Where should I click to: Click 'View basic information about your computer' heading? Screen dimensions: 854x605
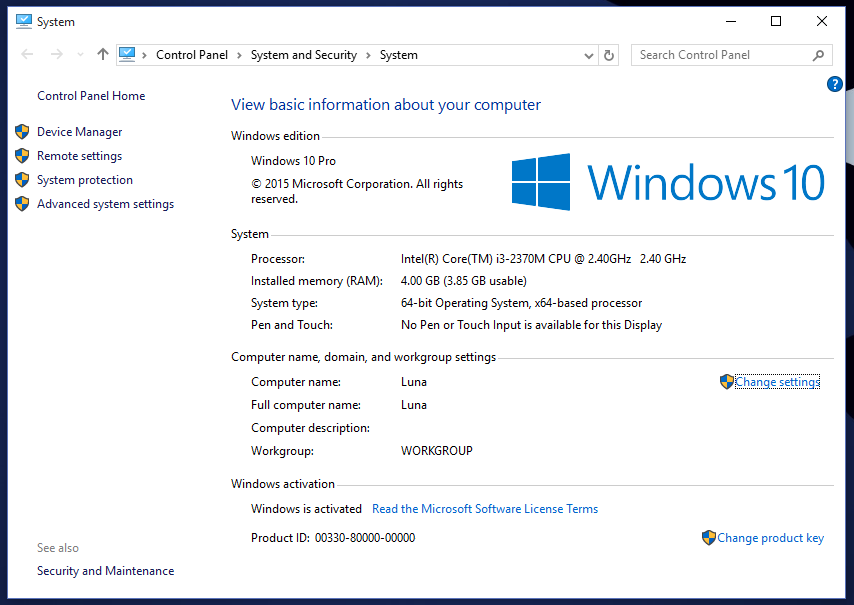click(x=386, y=105)
